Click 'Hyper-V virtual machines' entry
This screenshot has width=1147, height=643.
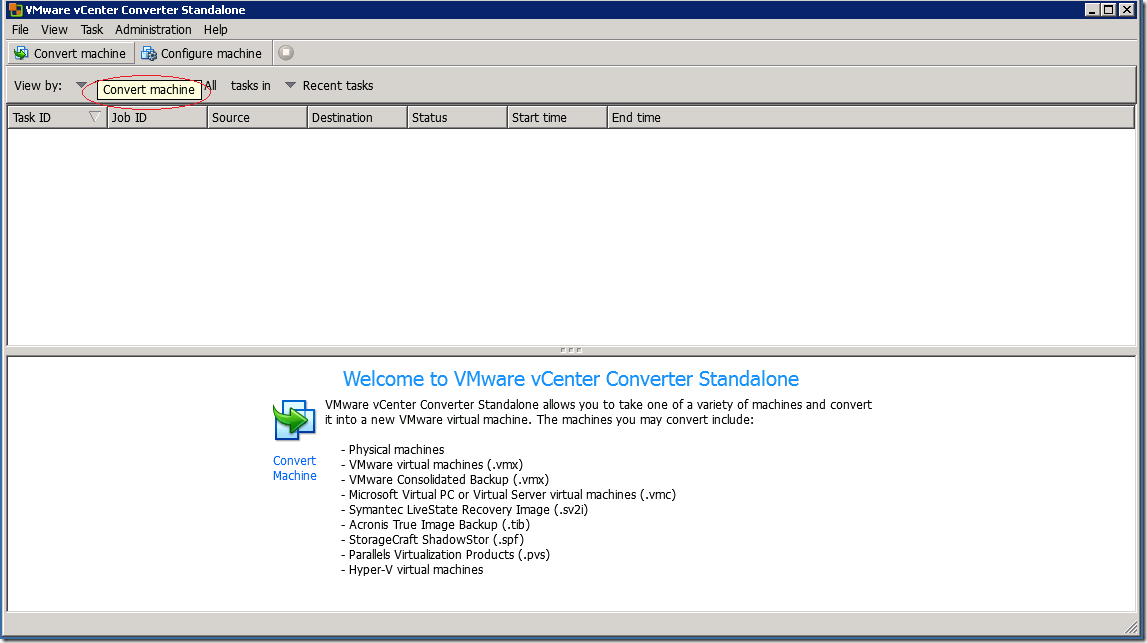(x=415, y=570)
